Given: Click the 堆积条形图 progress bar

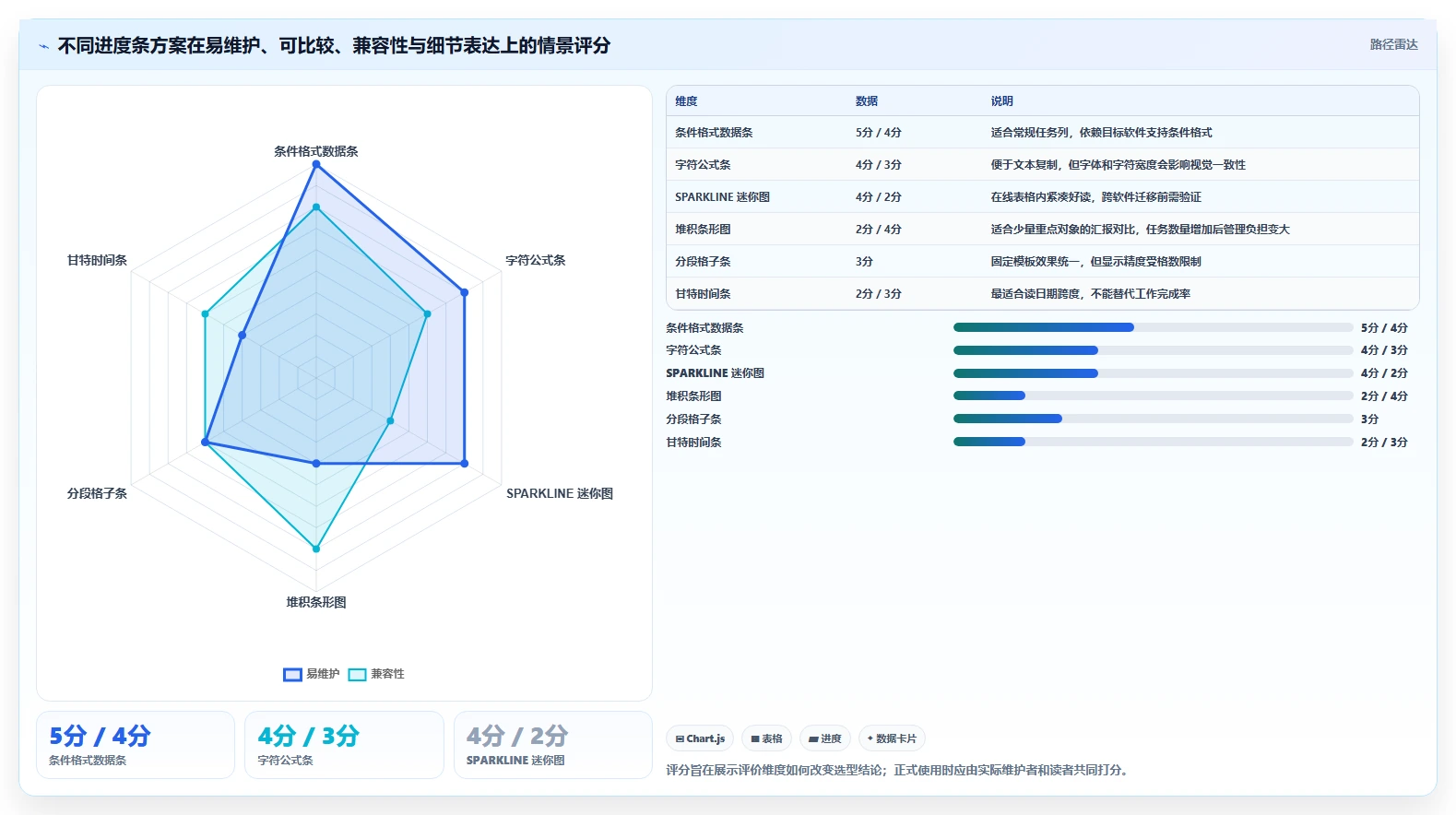Looking at the screenshot, I should [x=1154, y=396].
